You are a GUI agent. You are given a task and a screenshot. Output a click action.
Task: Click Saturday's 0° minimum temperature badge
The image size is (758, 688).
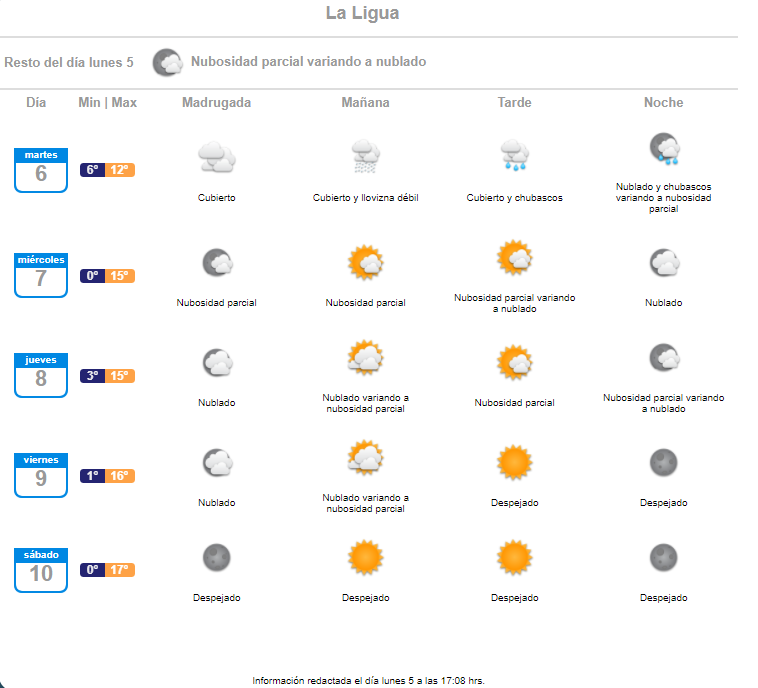click(x=92, y=570)
